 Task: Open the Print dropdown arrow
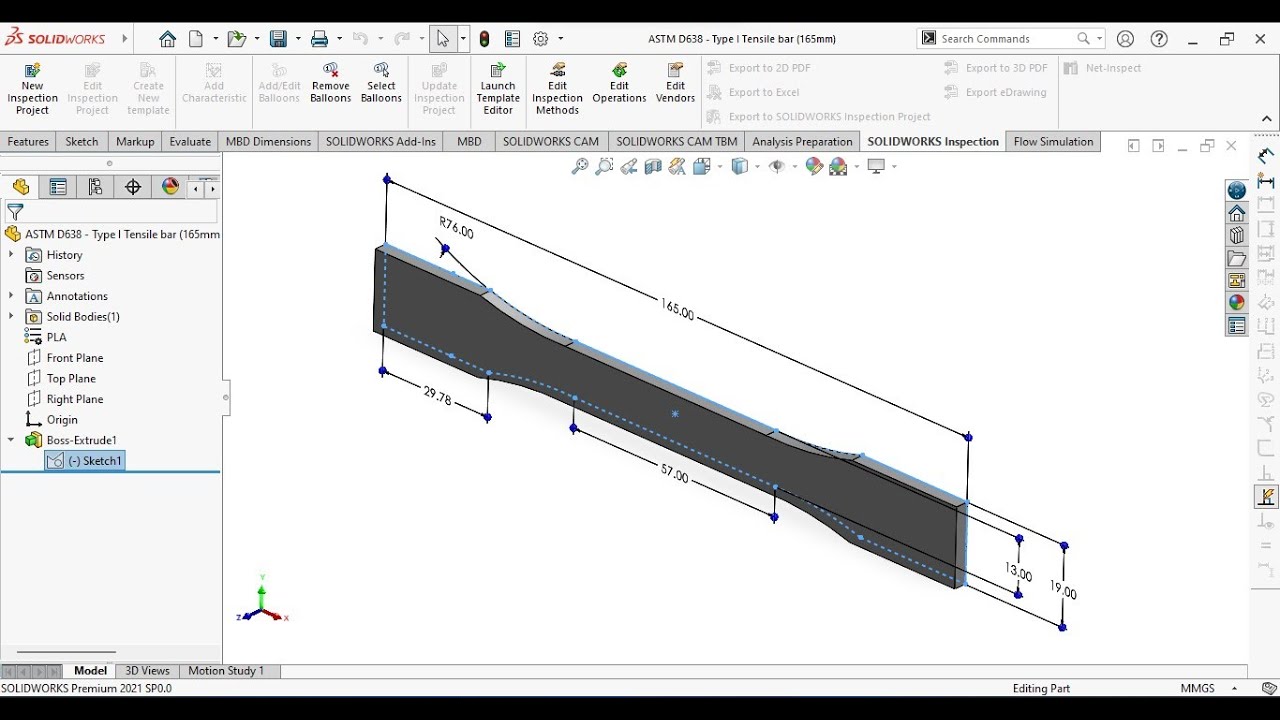tap(339, 39)
